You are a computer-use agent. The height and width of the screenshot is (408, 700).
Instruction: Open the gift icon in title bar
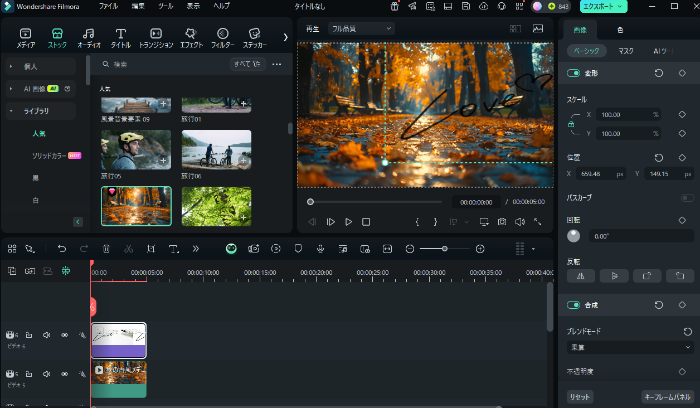pos(395,6)
